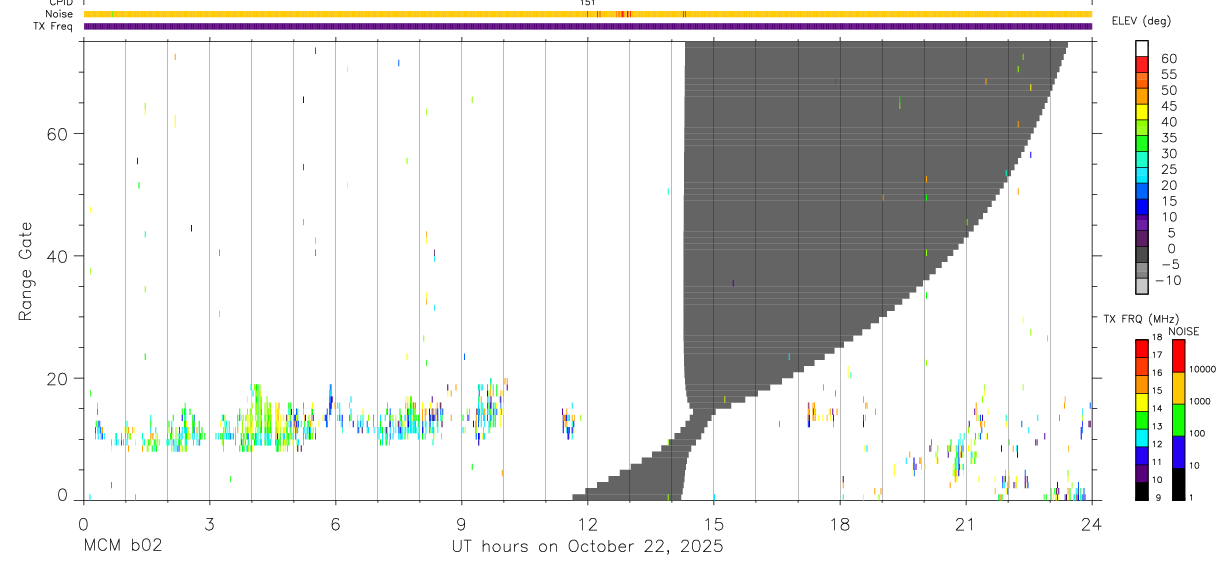Pick the green segment of the NOISE color bar
This screenshot has width=1228, height=567.
pos(1178,420)
